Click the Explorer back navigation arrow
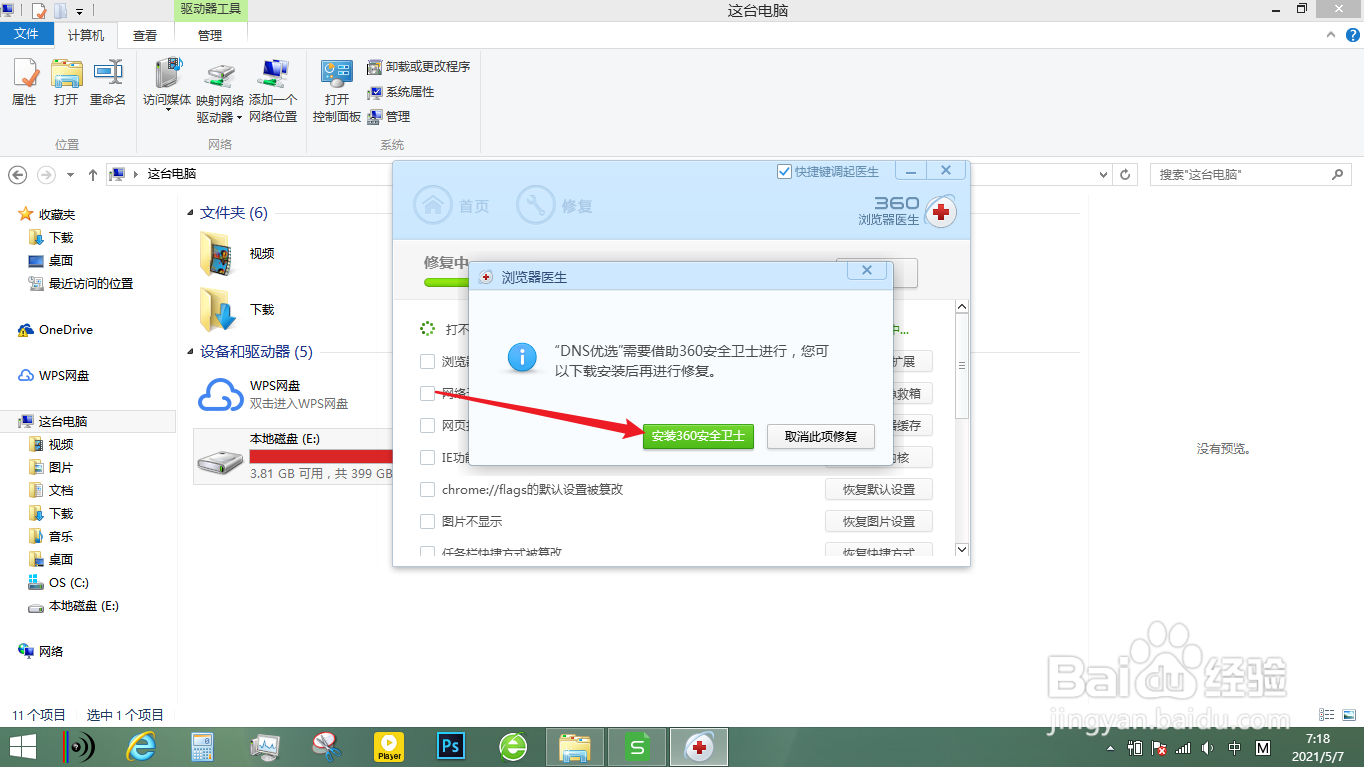1364x767 pixels. [x=17, y=174]
